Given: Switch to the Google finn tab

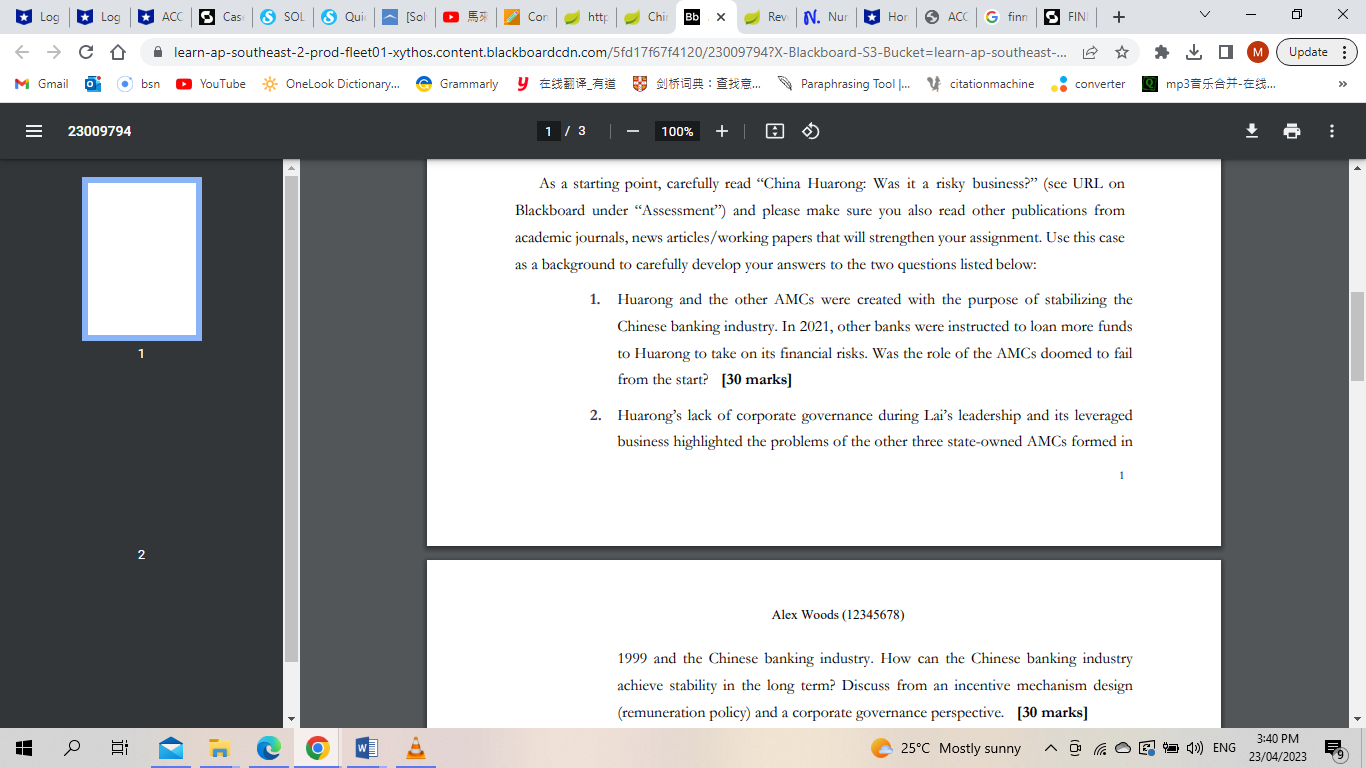Looking at the screenshot, I should coord(1005,17).
